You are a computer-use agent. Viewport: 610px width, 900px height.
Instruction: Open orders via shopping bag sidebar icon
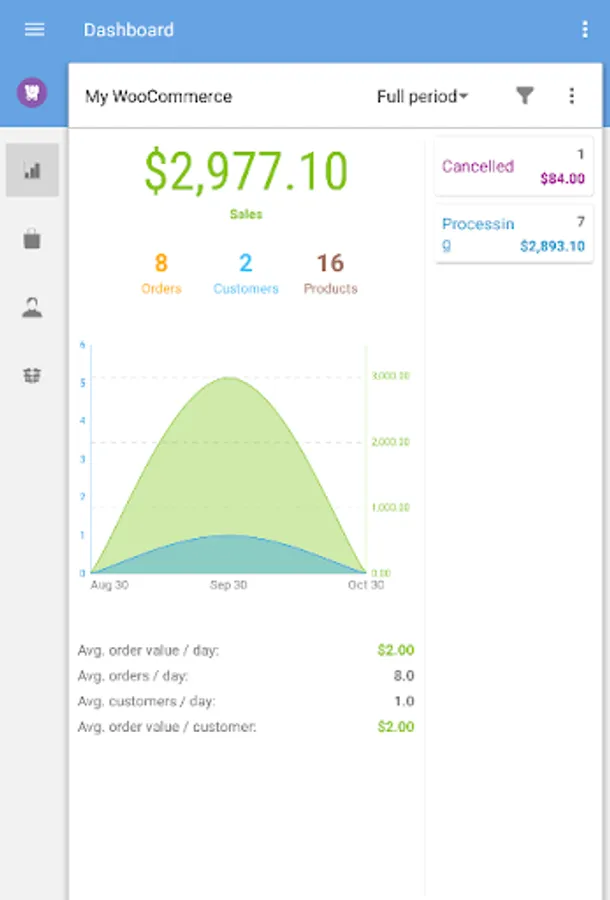32,239
